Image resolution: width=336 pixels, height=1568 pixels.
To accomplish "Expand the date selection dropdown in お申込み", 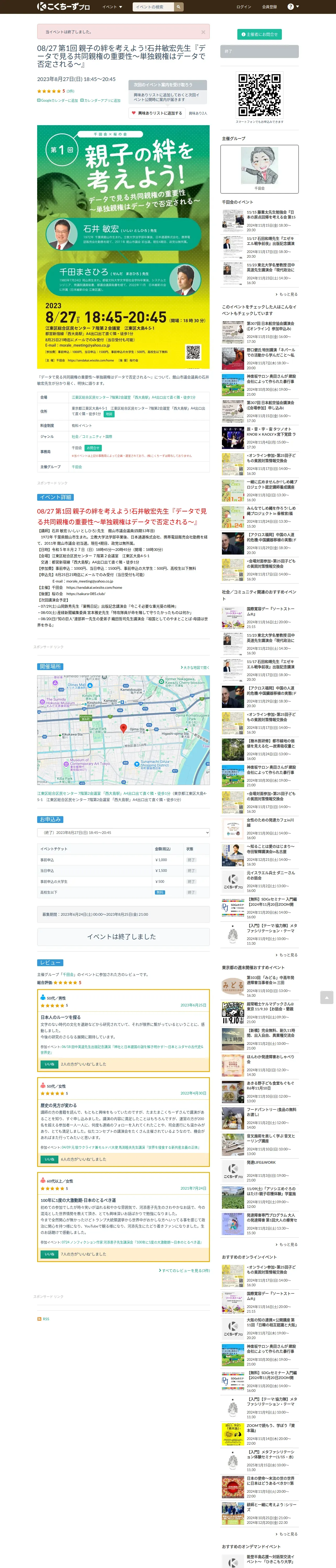I will pos(123,832).
